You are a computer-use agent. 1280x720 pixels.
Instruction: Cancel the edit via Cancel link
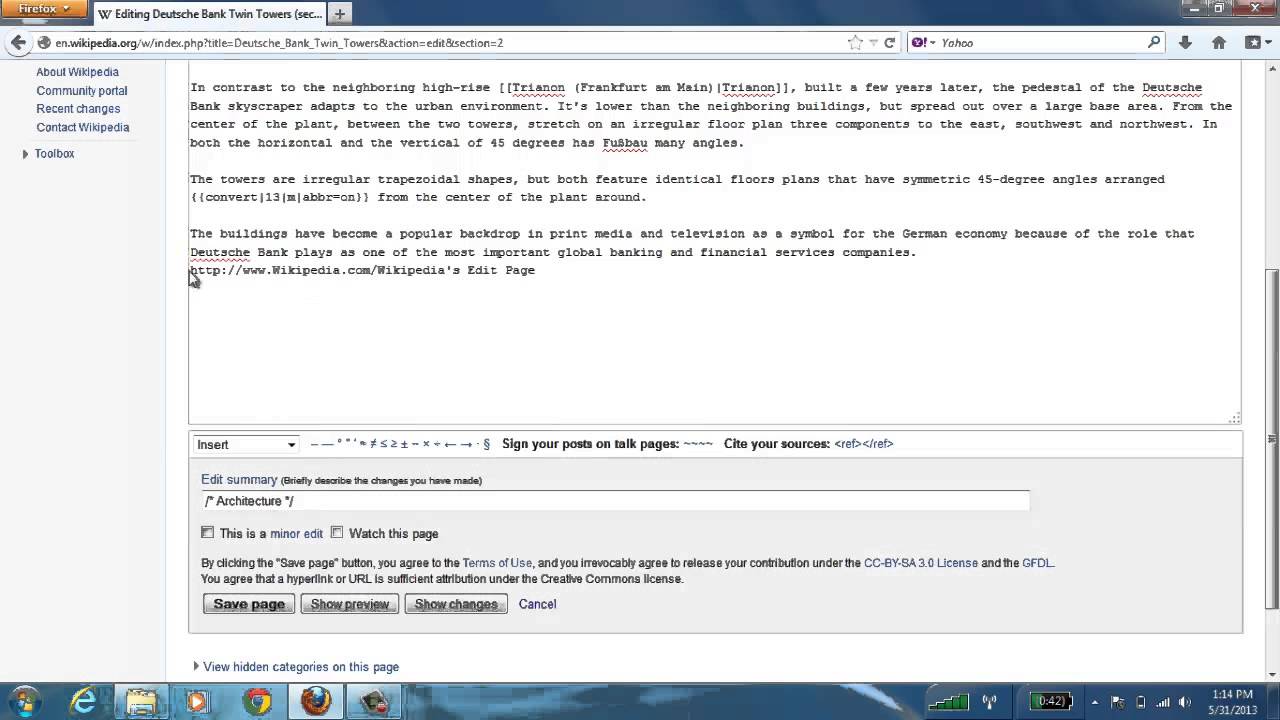[x=537, y=604]
